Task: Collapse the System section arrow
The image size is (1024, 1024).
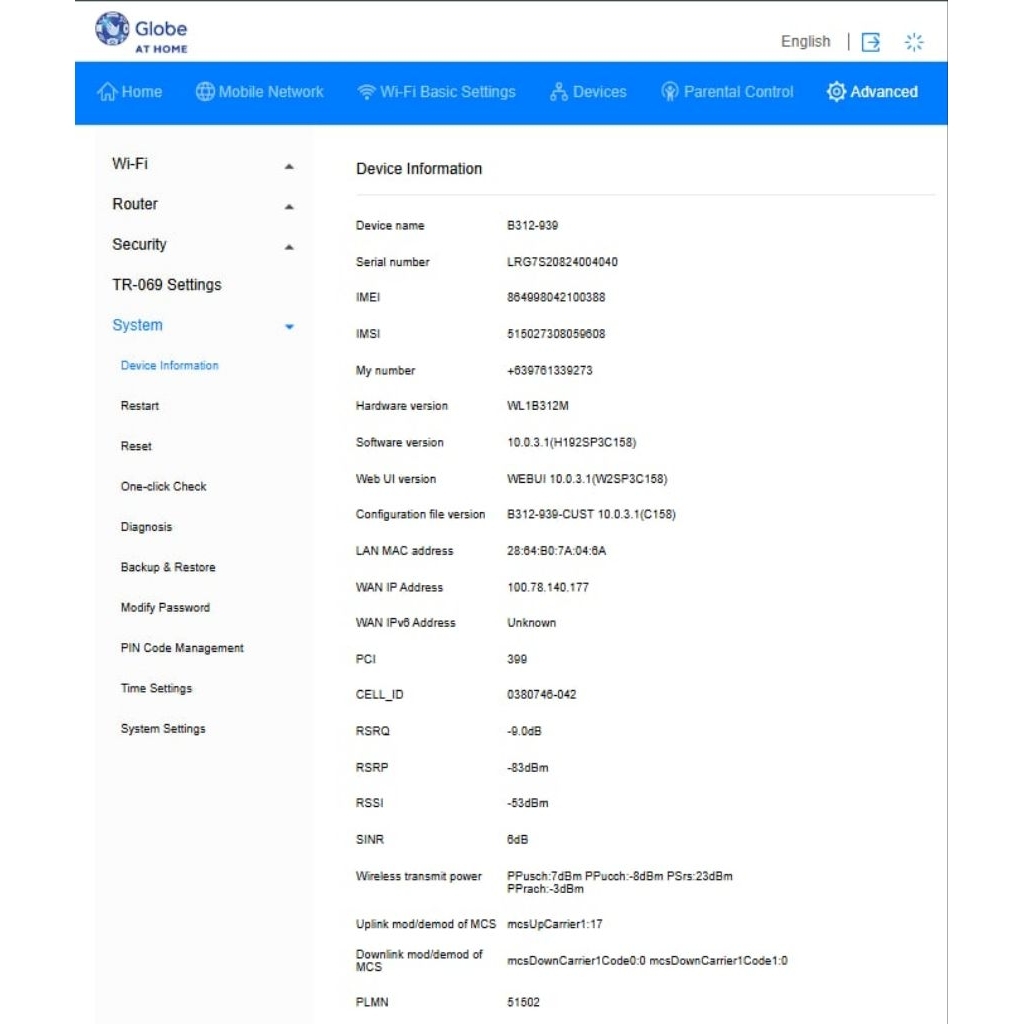Action: 289,327
